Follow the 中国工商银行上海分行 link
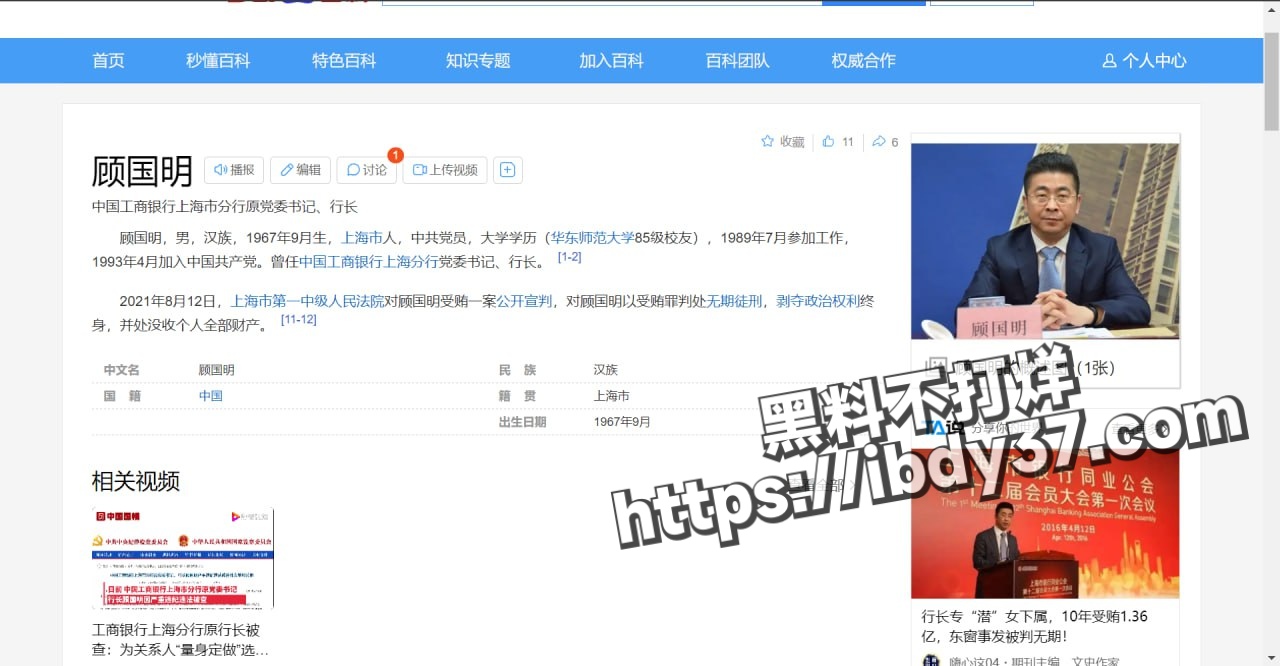The width and height of the screenshot is (1280, 666). pos(369,262)
